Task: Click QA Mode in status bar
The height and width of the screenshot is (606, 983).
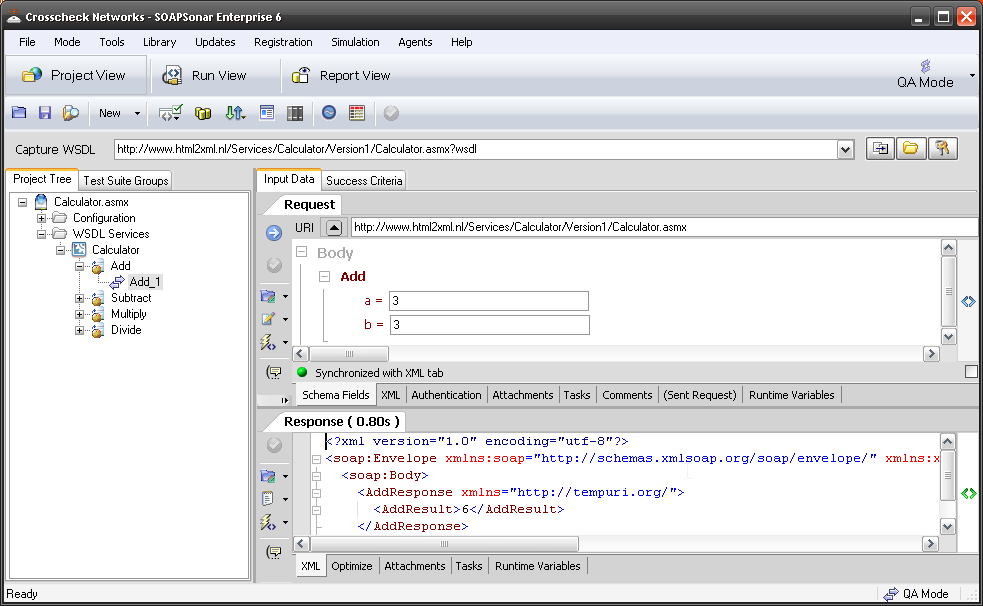Action: point(916,593)
